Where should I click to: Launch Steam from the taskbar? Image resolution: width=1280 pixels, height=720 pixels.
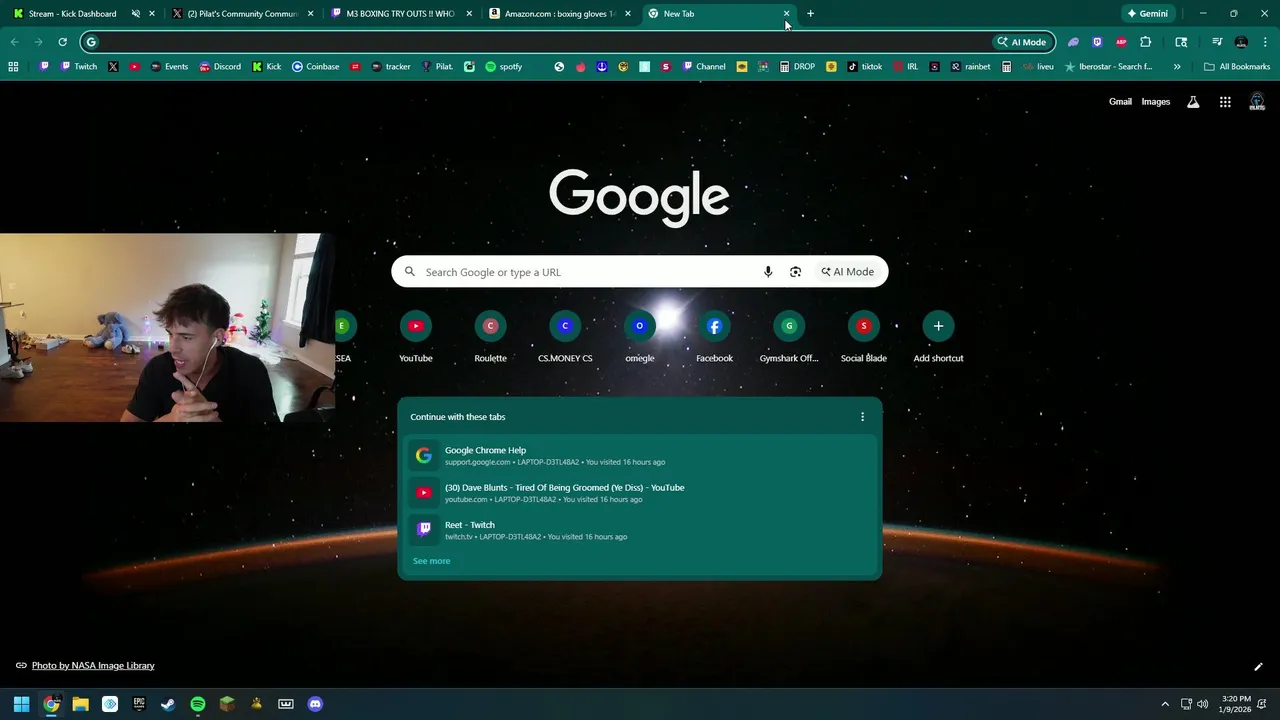pos(168,704)
